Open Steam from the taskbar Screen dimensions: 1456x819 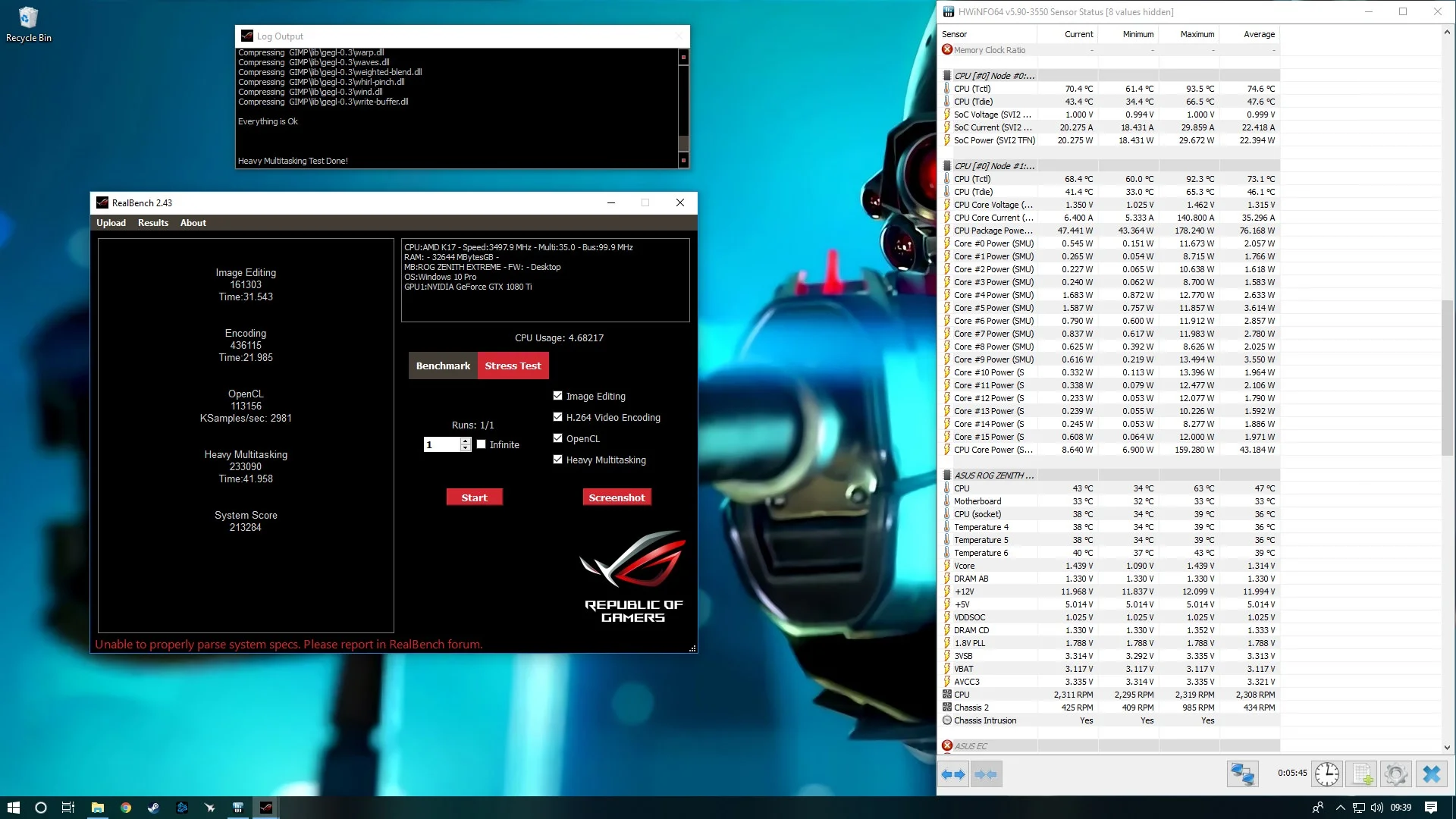click(x=153, y=808)
